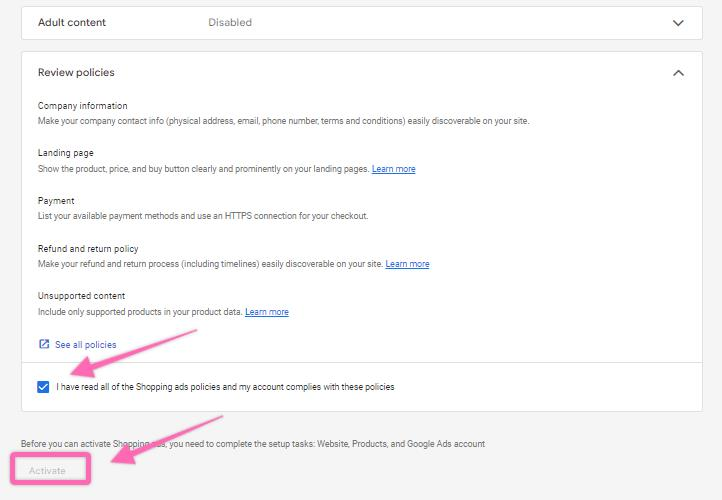Image resolution: width=722 pixels, height=500 pixels.
Task: Click the Landing page policy heading
Action: click(x=66, y=153)
